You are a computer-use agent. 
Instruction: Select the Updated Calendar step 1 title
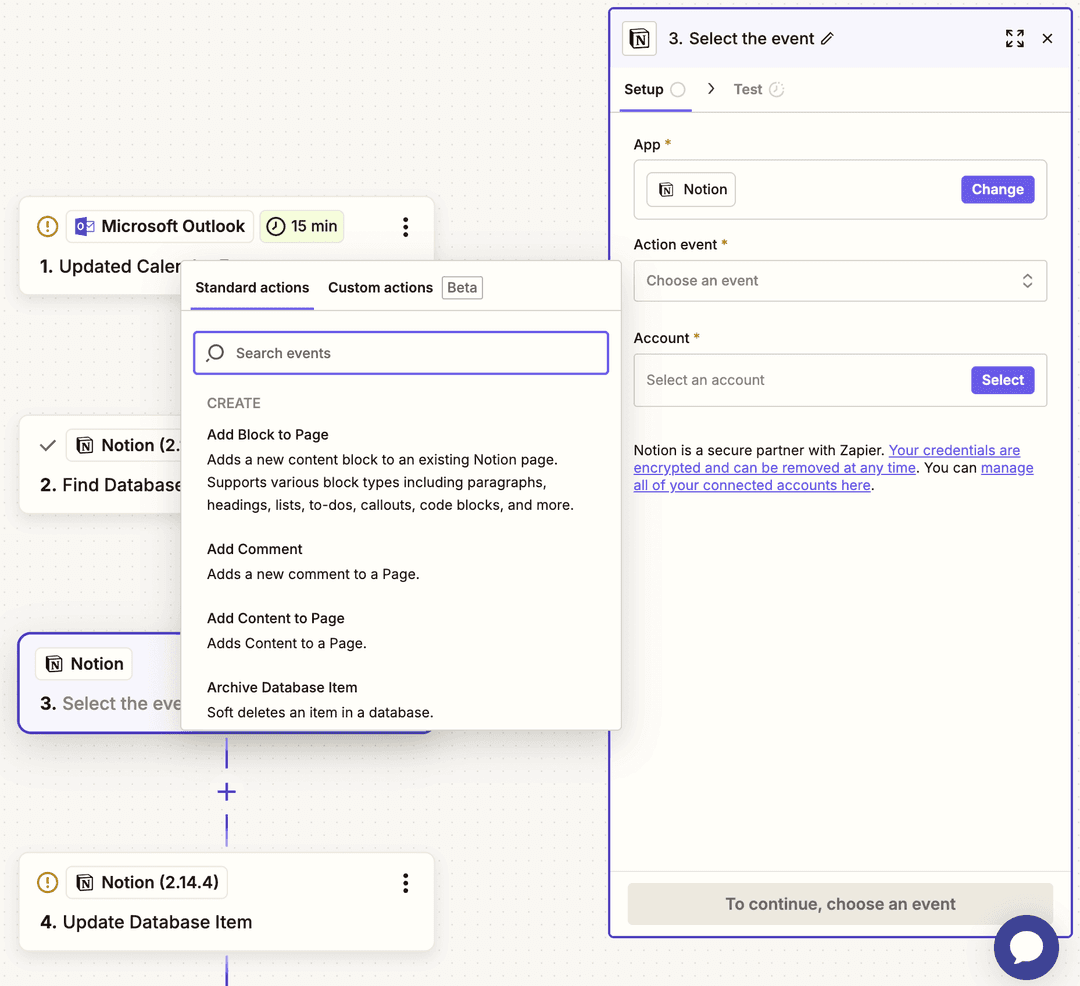tap(110, 266)
